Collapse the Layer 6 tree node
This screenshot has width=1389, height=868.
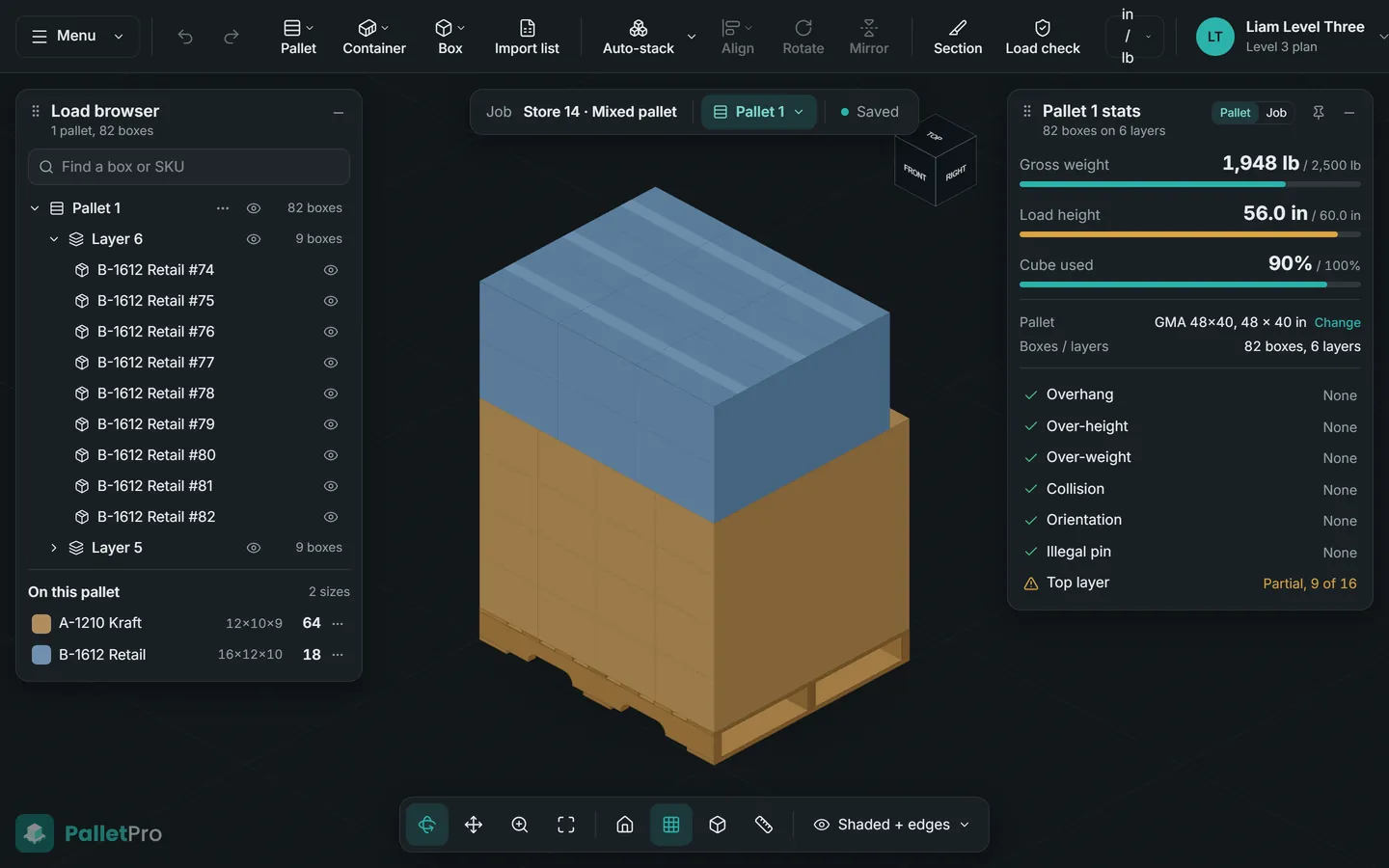click(54, 239)
